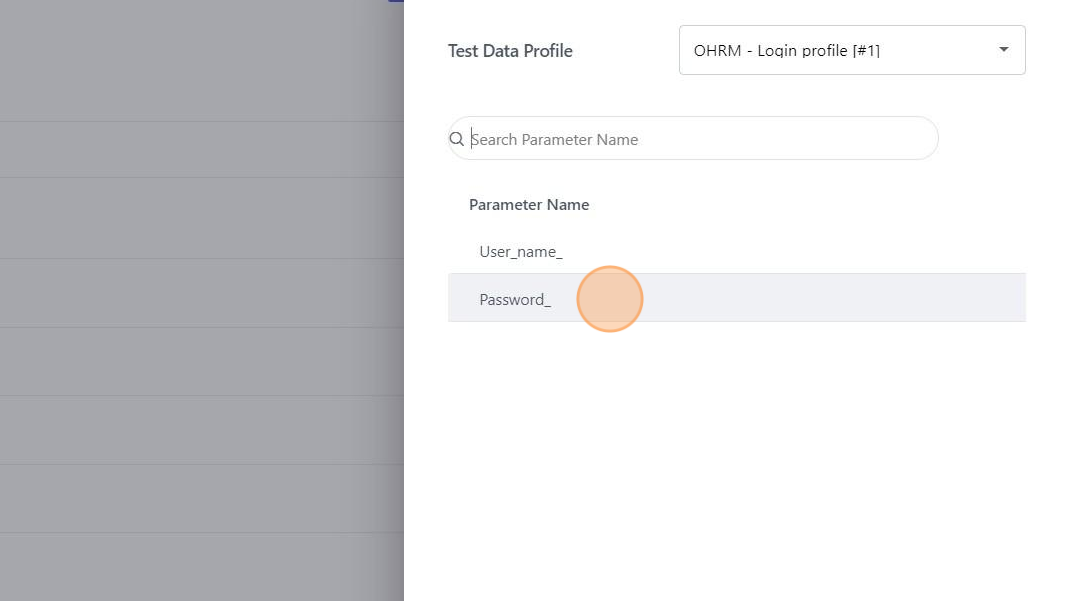Click the User_name_ text label
The image size is (1076, 601).
coord(521,252)
